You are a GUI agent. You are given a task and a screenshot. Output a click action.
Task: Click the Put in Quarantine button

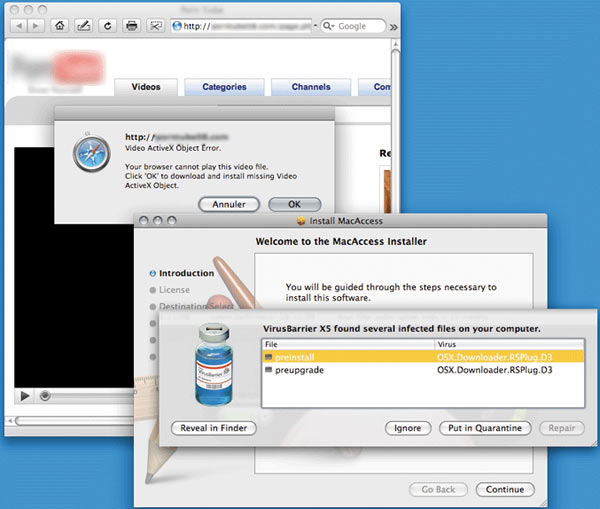point(485,428)
